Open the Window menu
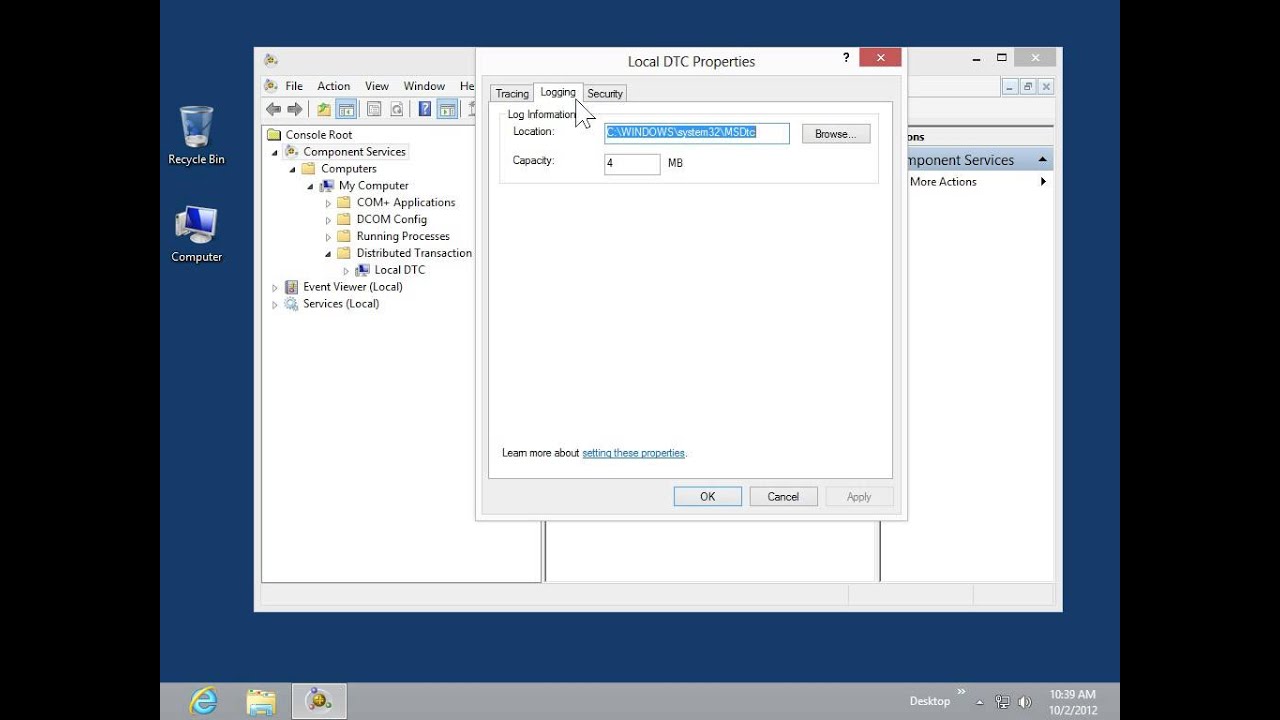 (x=424, y=86)
